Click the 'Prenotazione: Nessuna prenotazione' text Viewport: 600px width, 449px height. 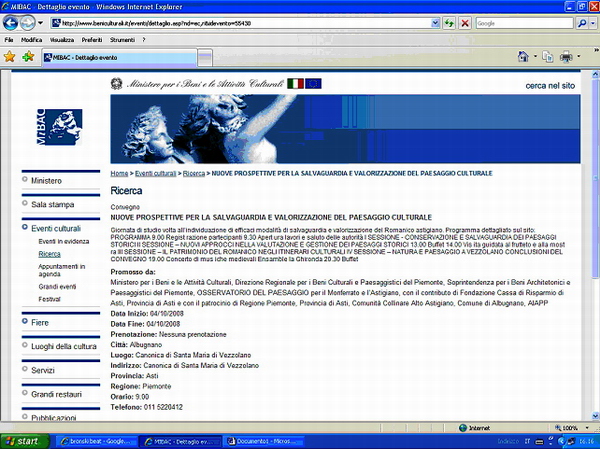(168, 335)
